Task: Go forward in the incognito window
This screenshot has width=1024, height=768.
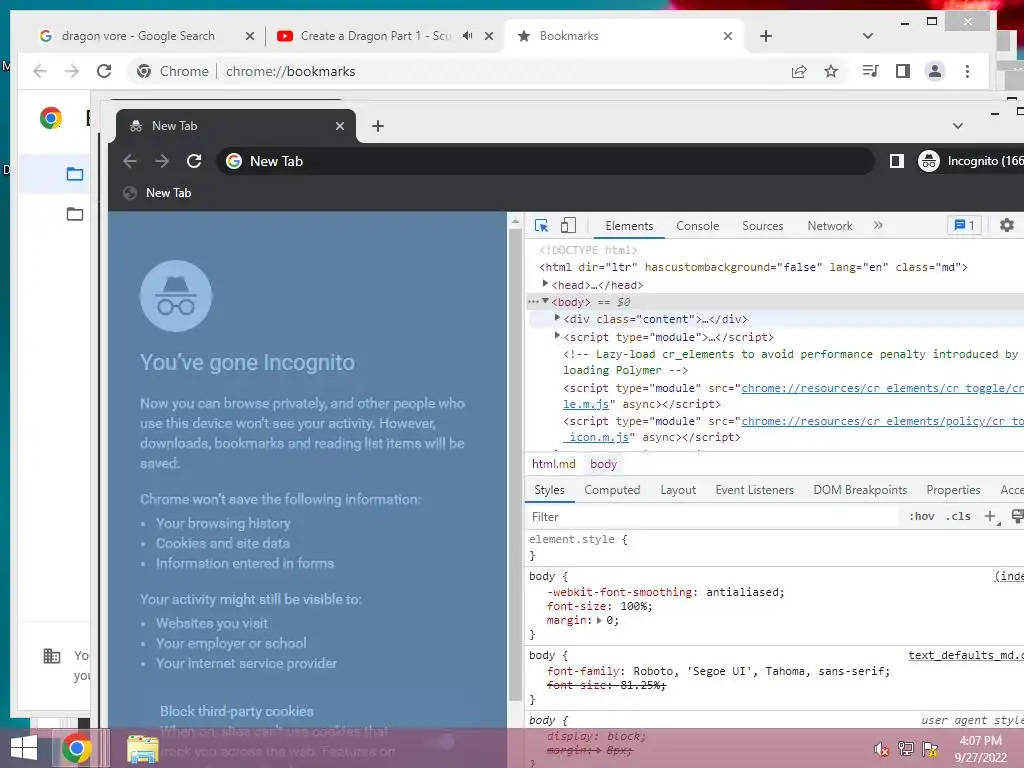Action: (x=162, y=161)
